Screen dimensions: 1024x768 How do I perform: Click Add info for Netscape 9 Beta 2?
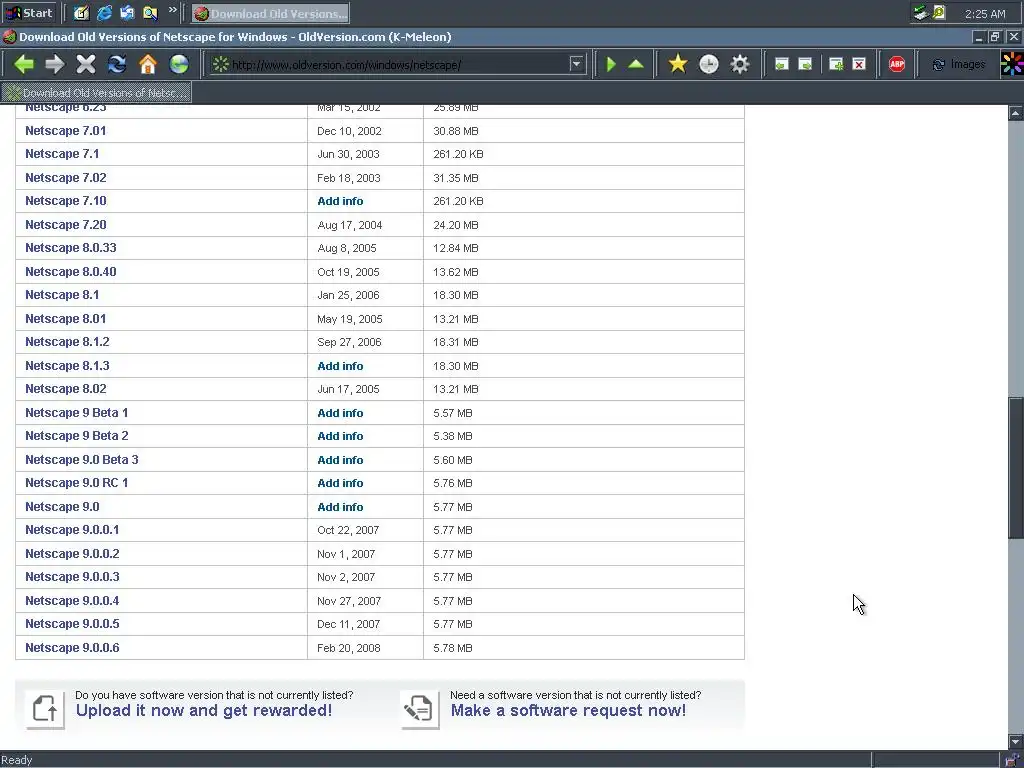coord(340,436)
